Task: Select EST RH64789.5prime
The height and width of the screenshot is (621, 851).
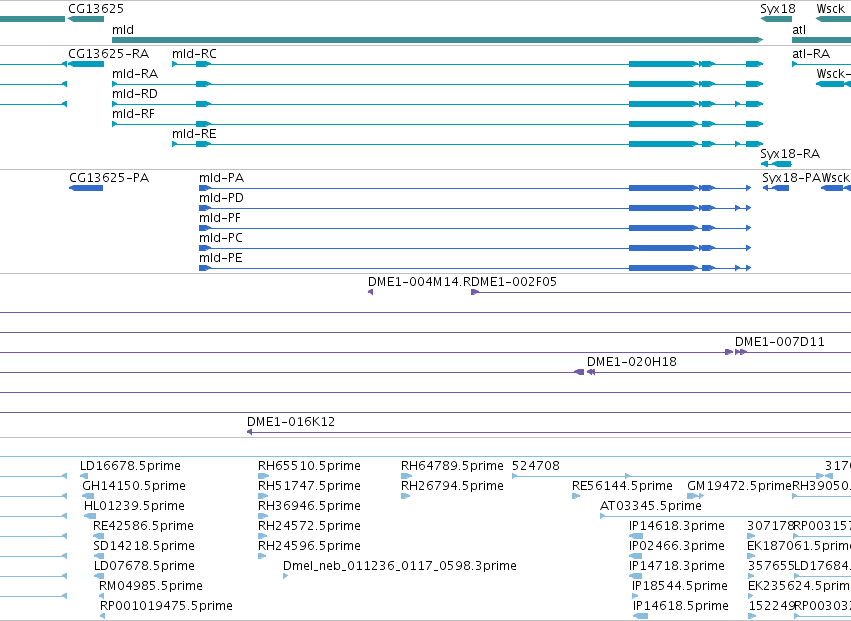Action: 453,466
